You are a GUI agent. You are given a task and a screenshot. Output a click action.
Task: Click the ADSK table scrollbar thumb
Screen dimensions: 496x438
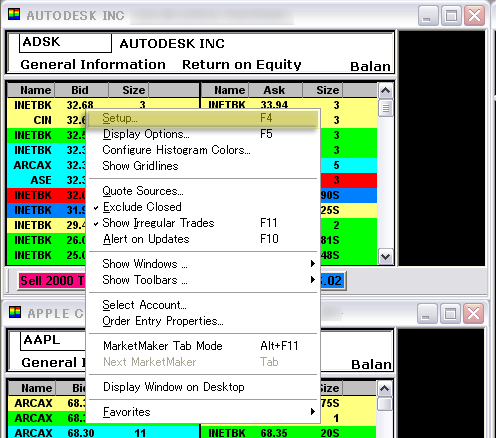pyautogui.click(x=385, y=108)
